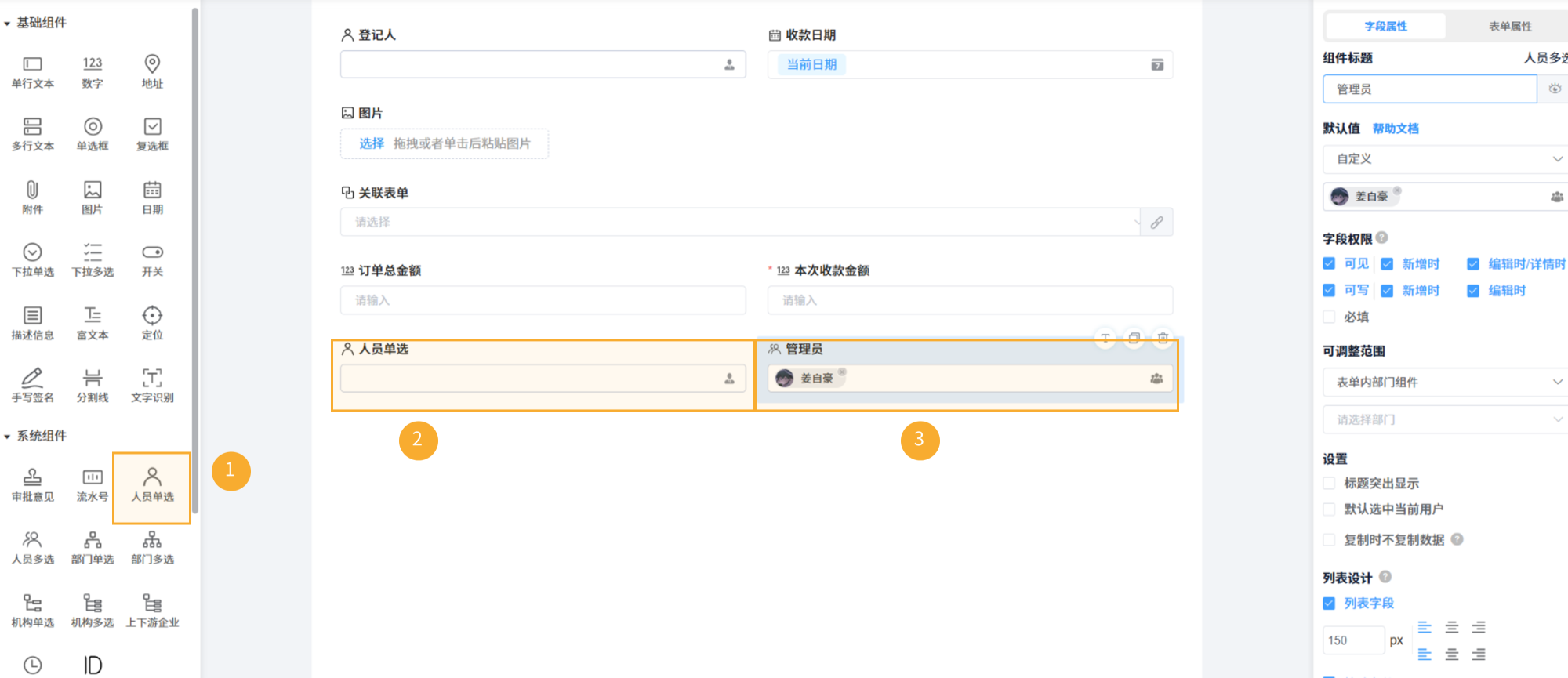Click the 订单总金额 input field
1568x678 pixels.
tap(543, 300)
